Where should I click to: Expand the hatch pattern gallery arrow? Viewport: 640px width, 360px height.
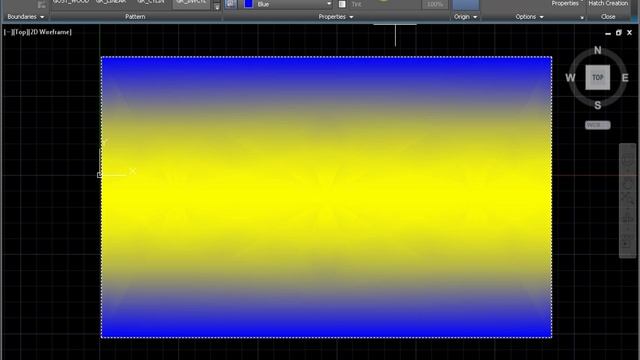coord(217,6)
